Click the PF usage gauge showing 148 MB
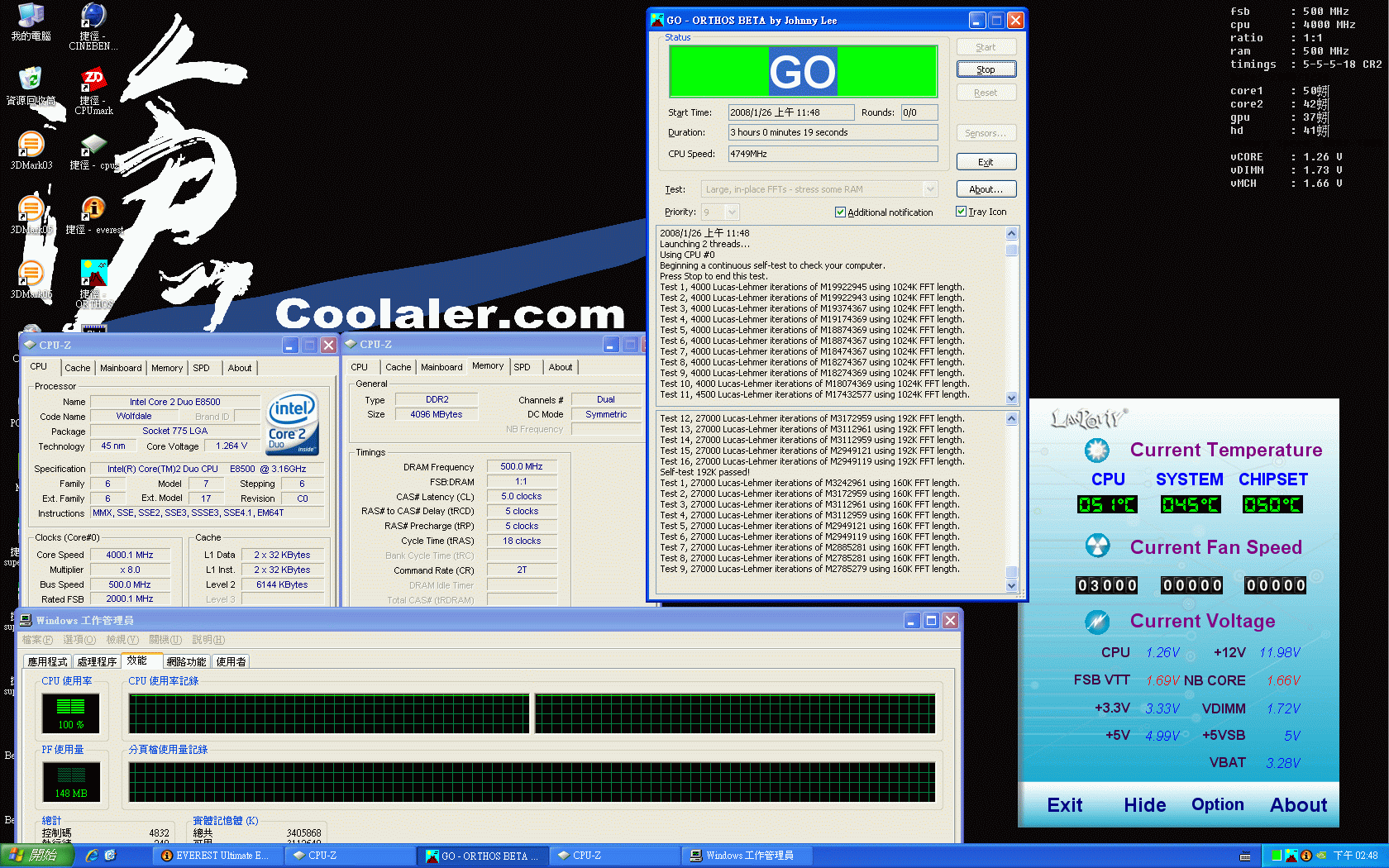Image resolution: width=1389 pixels, height=868 pixels. coord(71,782)
